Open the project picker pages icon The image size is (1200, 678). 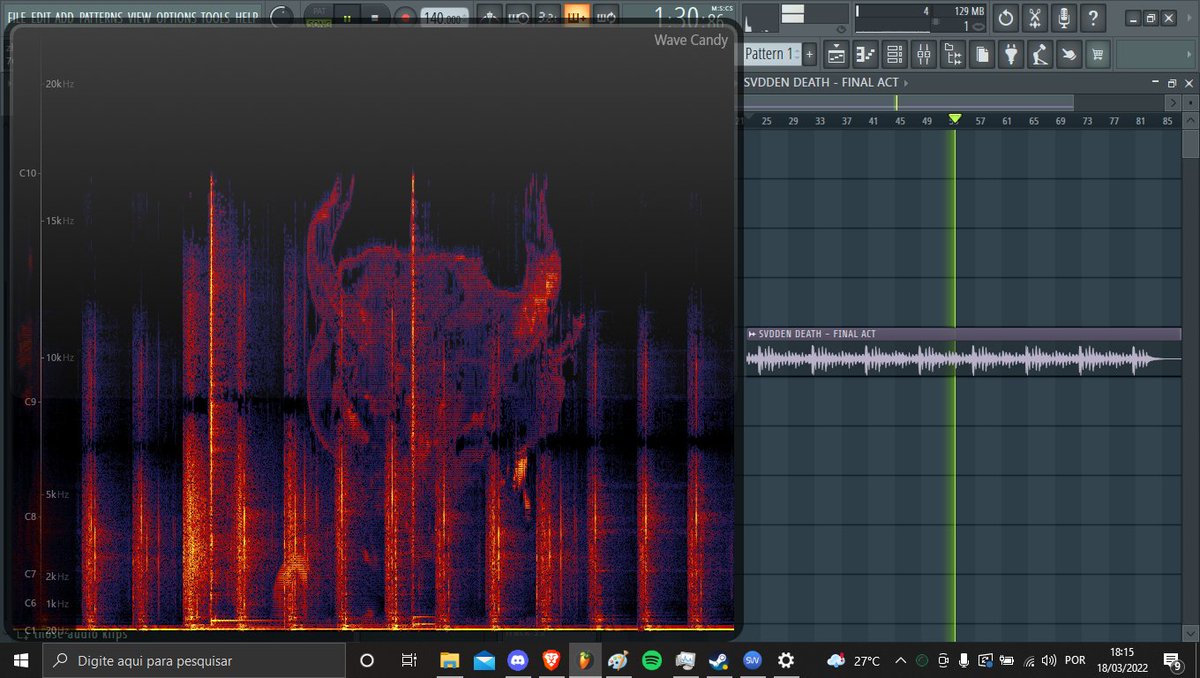(982, 54)
